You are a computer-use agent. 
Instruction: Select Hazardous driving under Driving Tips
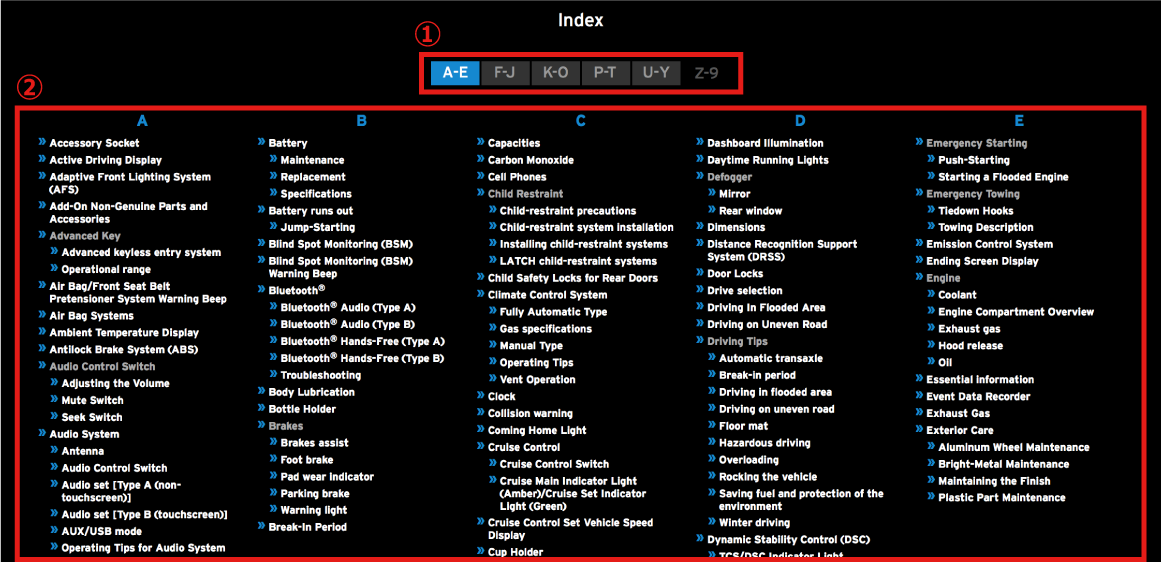coord(764,443)
